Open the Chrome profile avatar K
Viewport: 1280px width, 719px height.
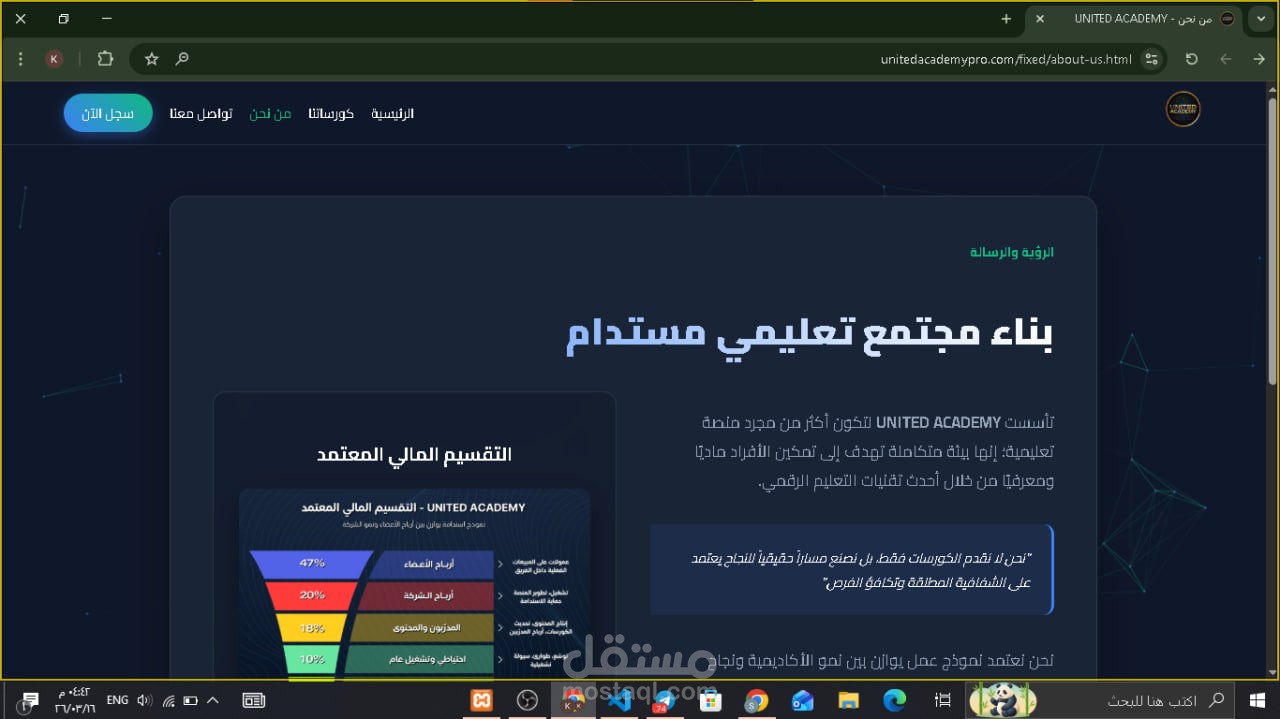point(54,59)
